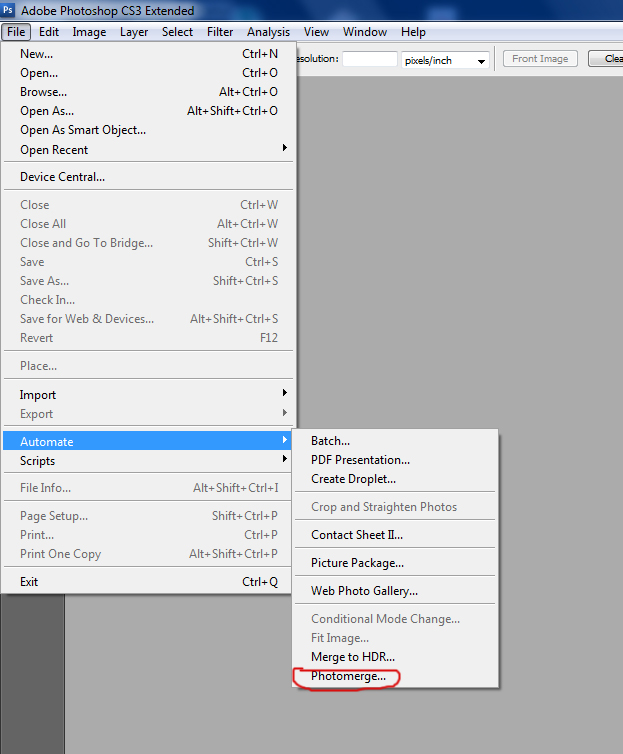Image resolution: width=623 pixels, height=754 pixels.
Task: Select Open As... menu entry
Action: point(148,111)
